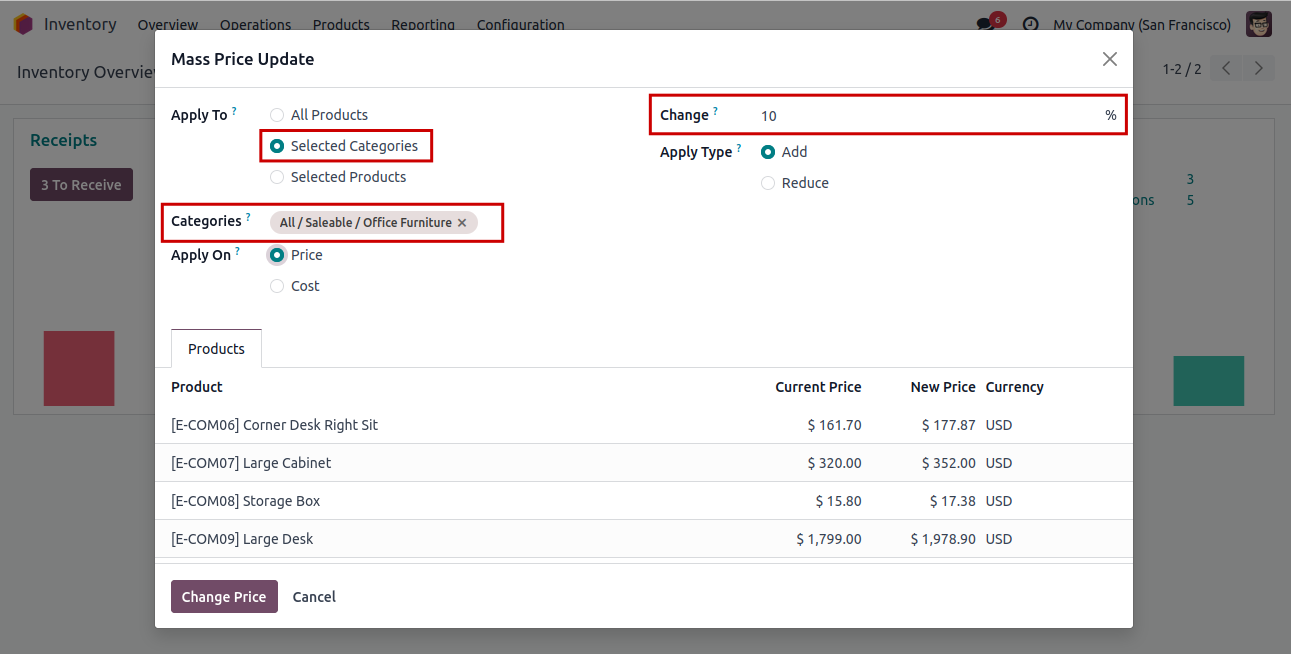Remove the Office Furniture category tag
1291x654 pixels.
pyautogui.click(x=462, y=223)
